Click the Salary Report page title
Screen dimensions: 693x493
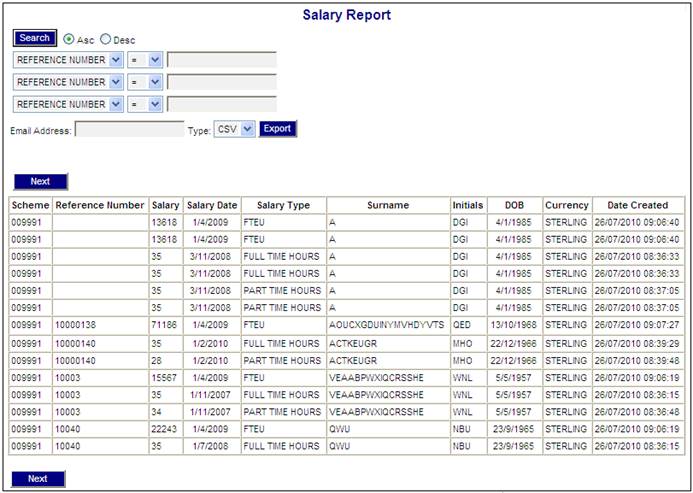347,15
